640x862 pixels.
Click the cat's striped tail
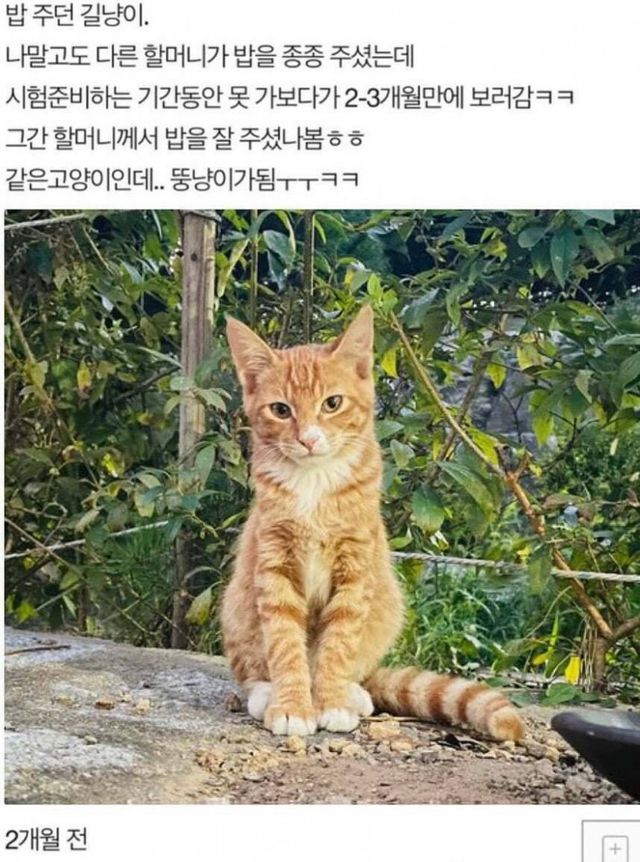pos(446,701)
